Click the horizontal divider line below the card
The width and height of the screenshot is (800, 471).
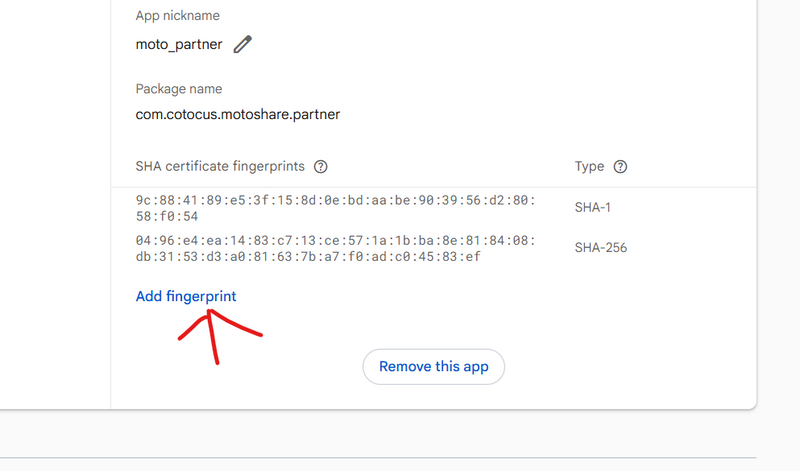point(400,458)
